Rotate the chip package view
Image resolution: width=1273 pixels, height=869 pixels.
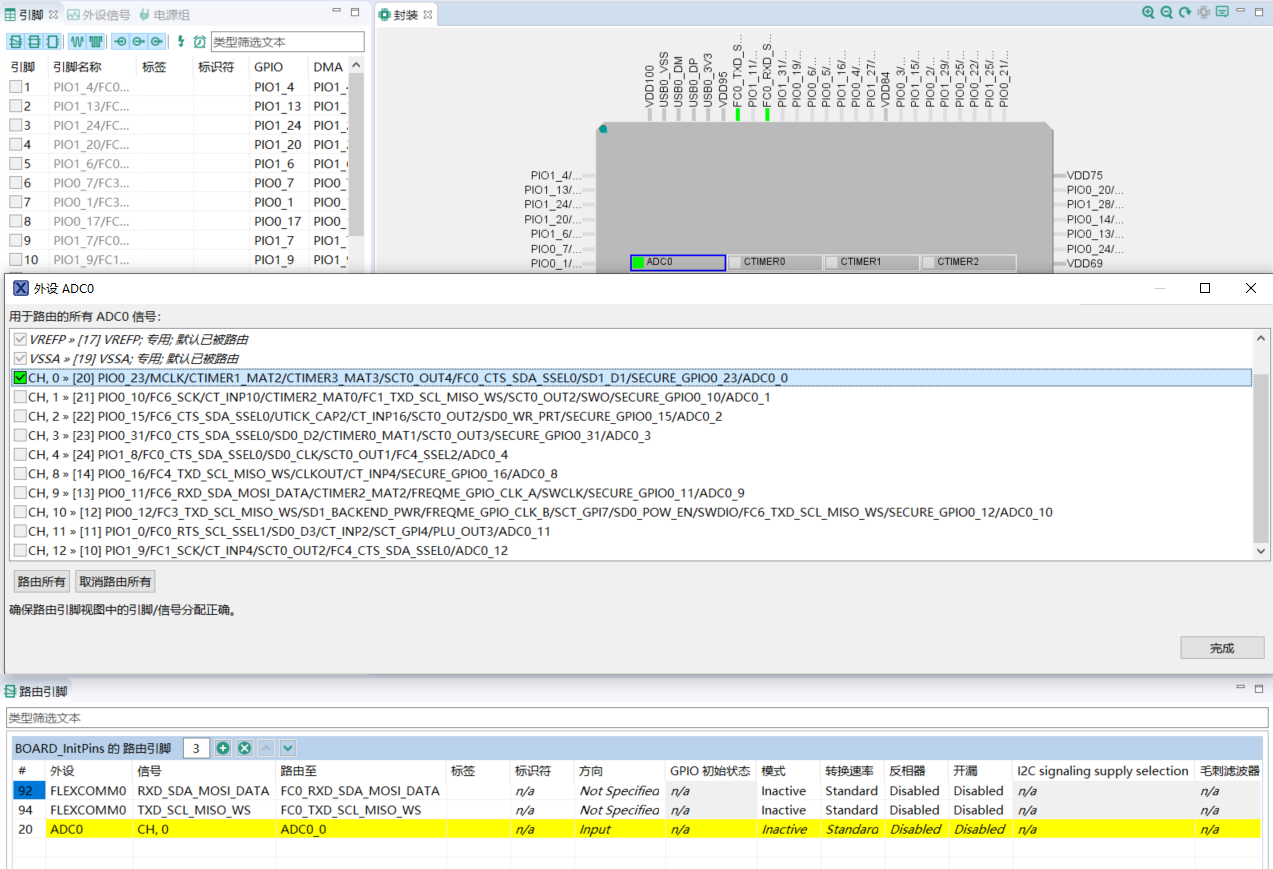(1185, 13)
